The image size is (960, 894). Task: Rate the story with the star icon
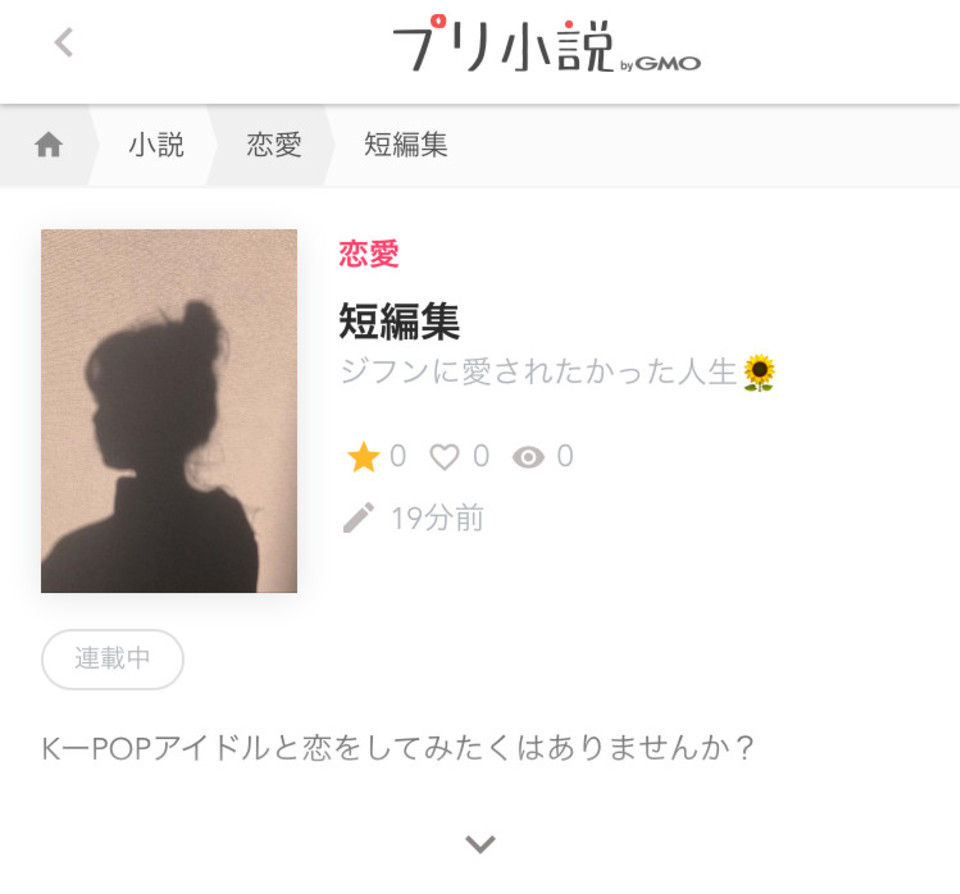[x=364, y=457]
